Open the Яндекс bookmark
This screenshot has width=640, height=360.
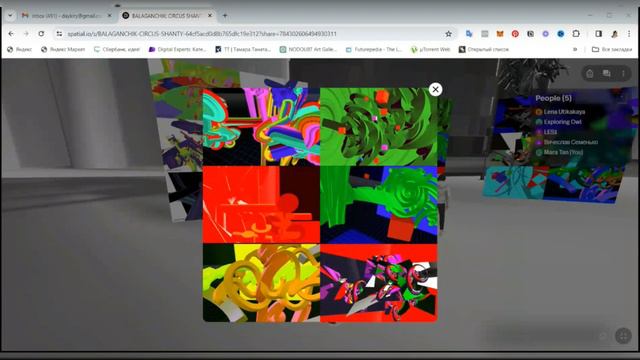pyautogui.click(x=20, y=49)
